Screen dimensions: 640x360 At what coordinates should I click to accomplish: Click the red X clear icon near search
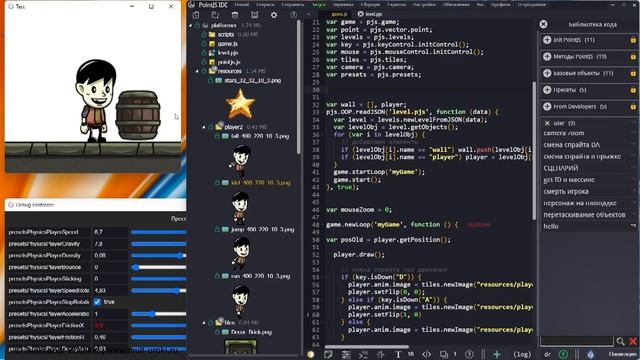pos(633,341)
